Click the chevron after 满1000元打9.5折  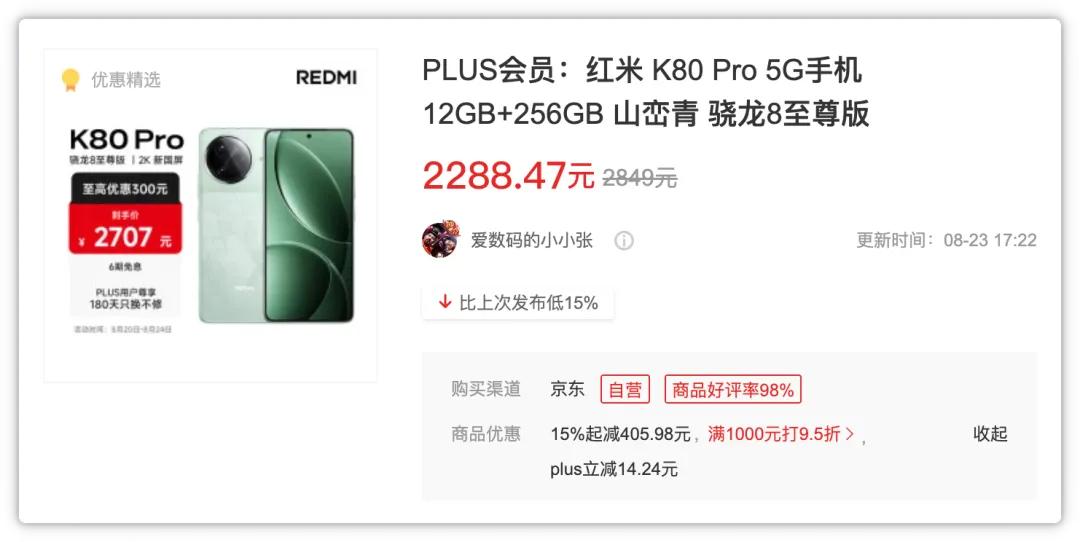tap(850, 434)
